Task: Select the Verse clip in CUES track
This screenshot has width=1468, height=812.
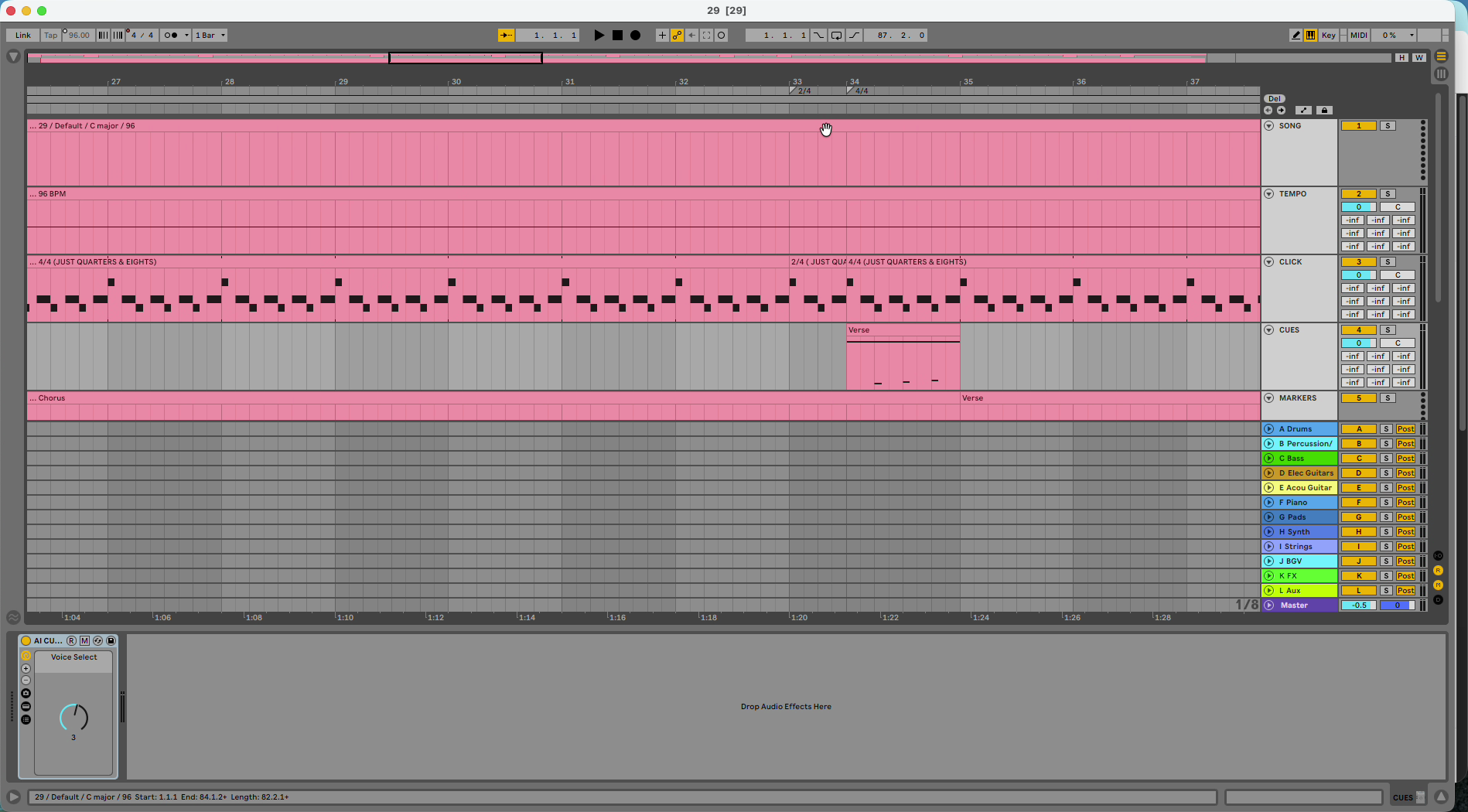Action: (903, 330)
